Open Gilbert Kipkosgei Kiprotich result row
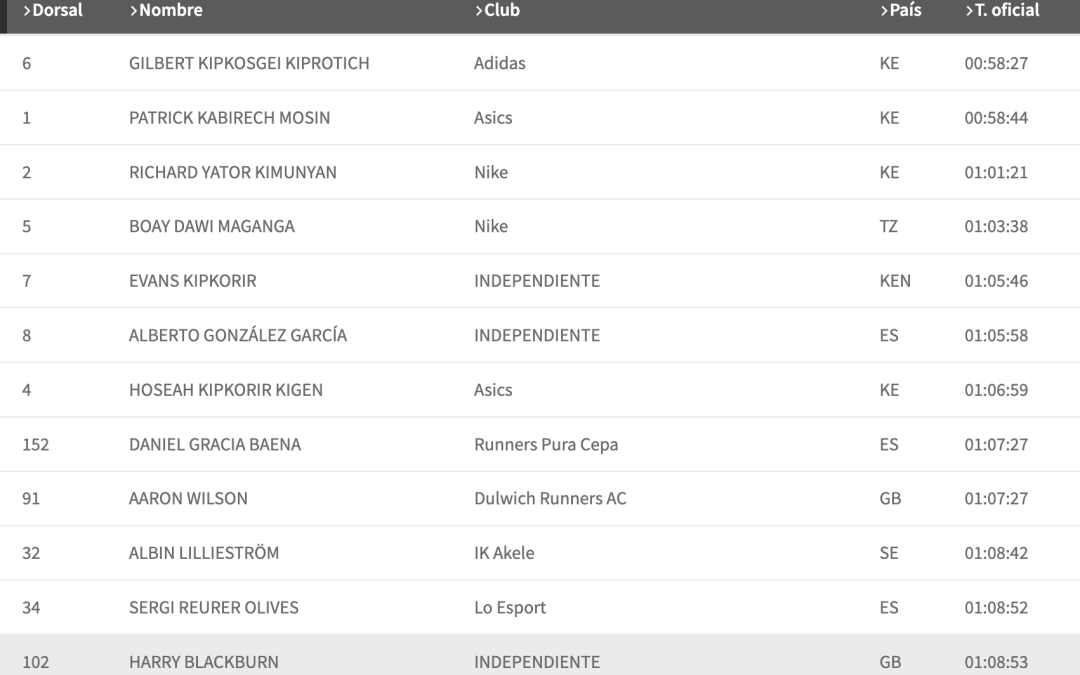Screen dimensions: 1080x675 [x=249, y=63]
